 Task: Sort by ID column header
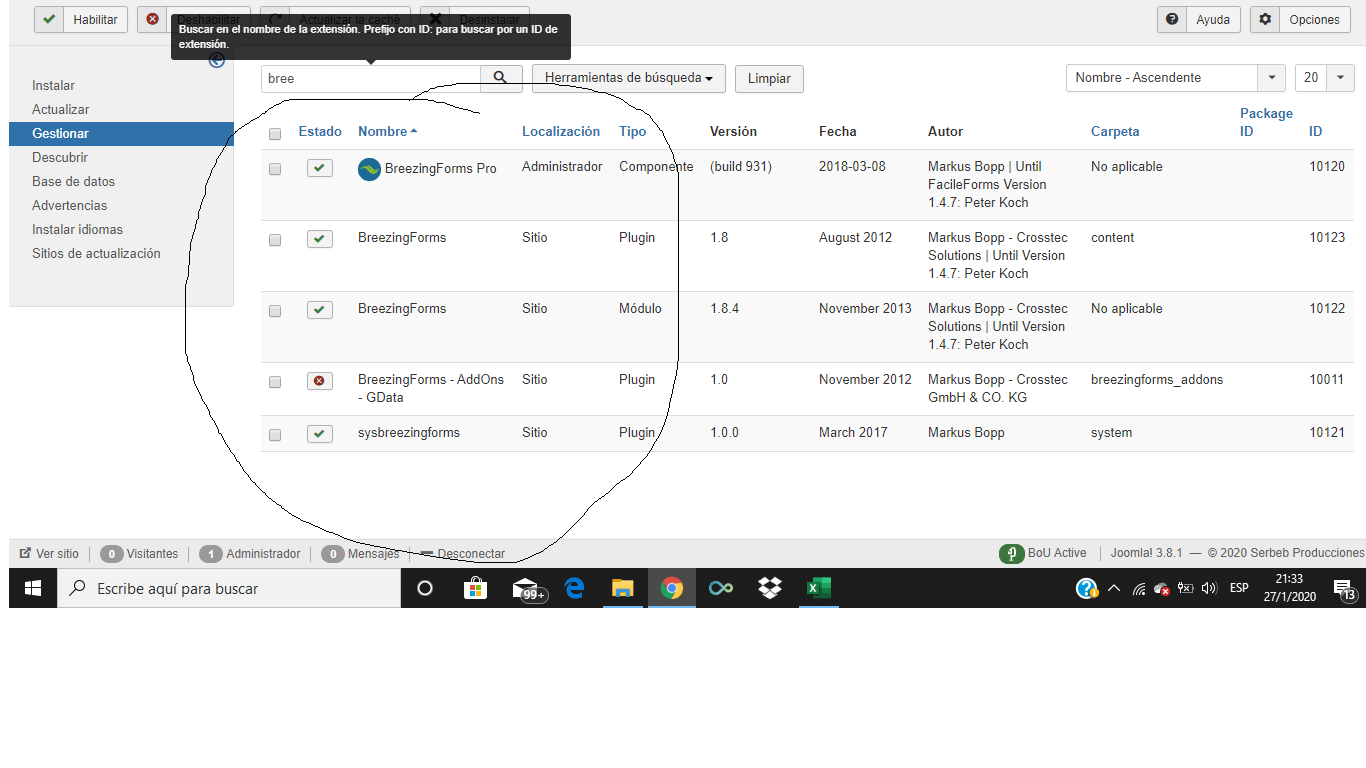click(1316, 132)
